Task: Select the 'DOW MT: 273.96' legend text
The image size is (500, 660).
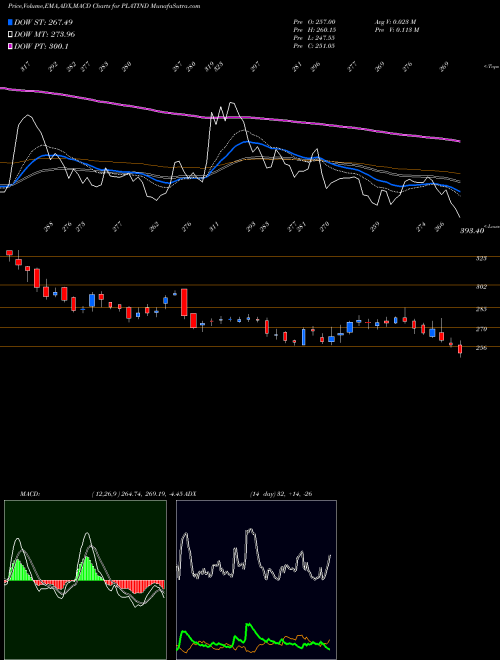Action: (x=45, y=35)
